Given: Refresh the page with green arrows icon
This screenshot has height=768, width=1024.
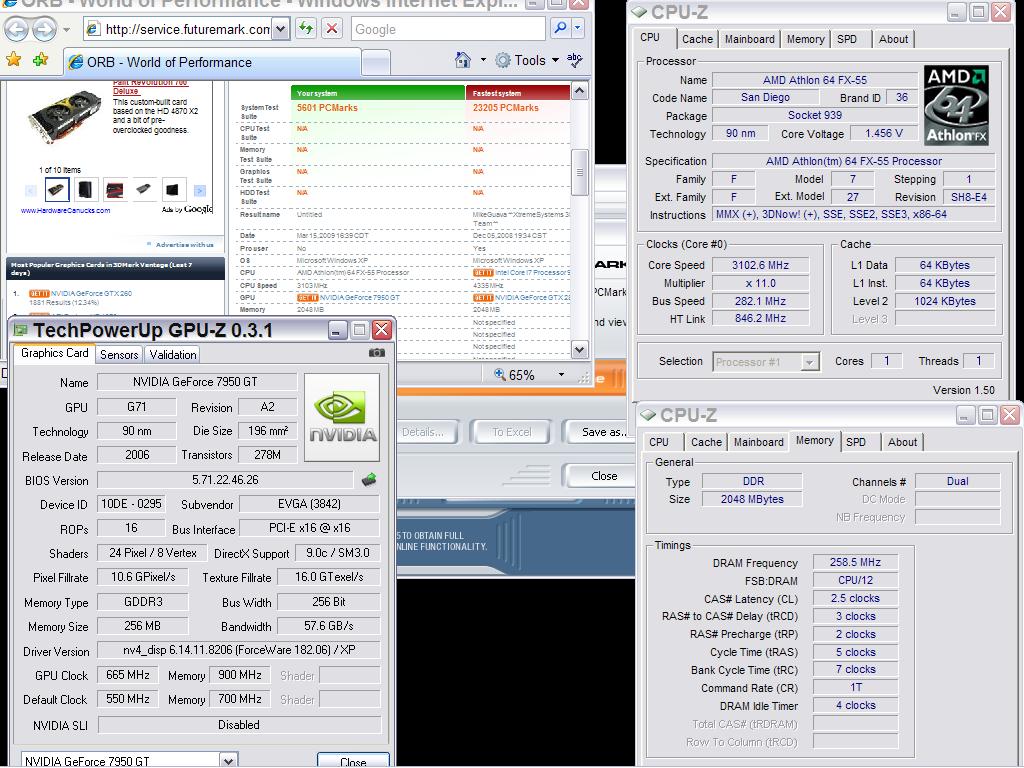Looking at the screenshot, I should pos(306,28).
